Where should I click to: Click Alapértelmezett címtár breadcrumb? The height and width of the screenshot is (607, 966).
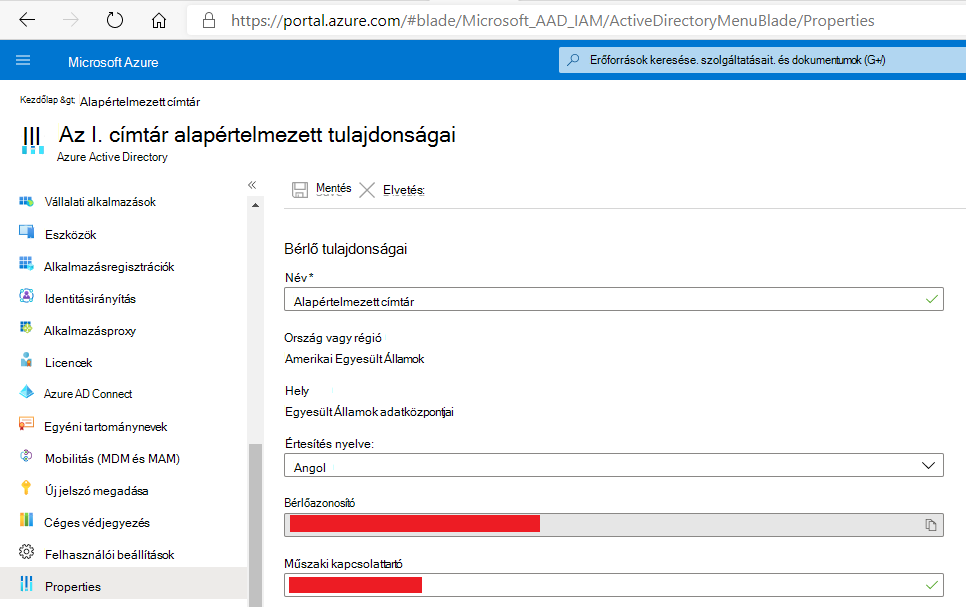[x=140, y=102]
